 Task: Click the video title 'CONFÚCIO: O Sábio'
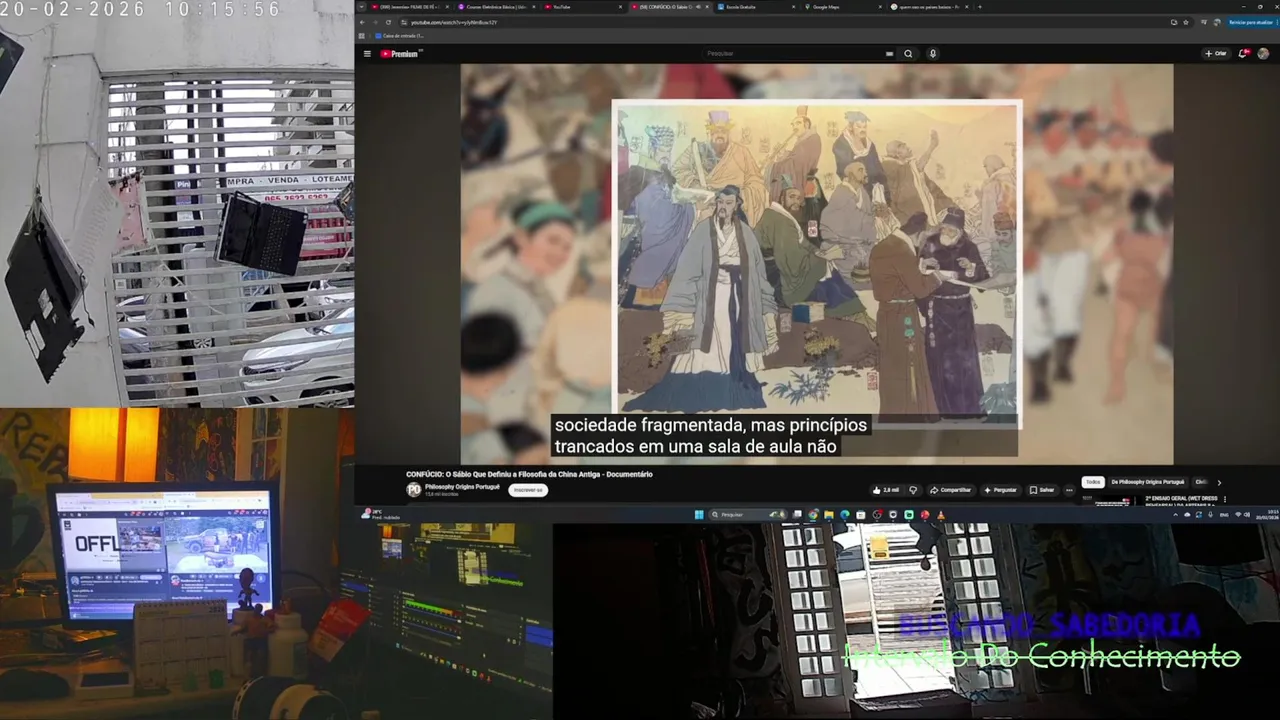529,474
